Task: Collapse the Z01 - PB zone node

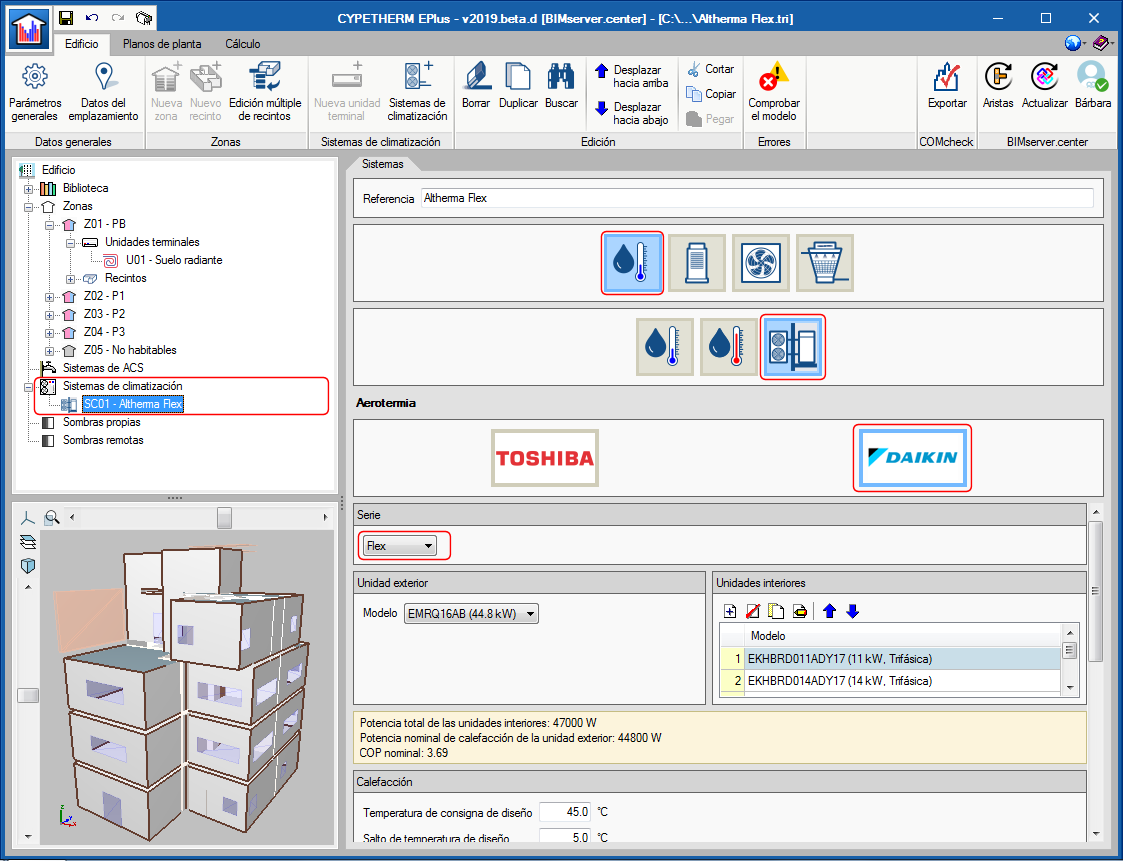Action: point(49,225)
